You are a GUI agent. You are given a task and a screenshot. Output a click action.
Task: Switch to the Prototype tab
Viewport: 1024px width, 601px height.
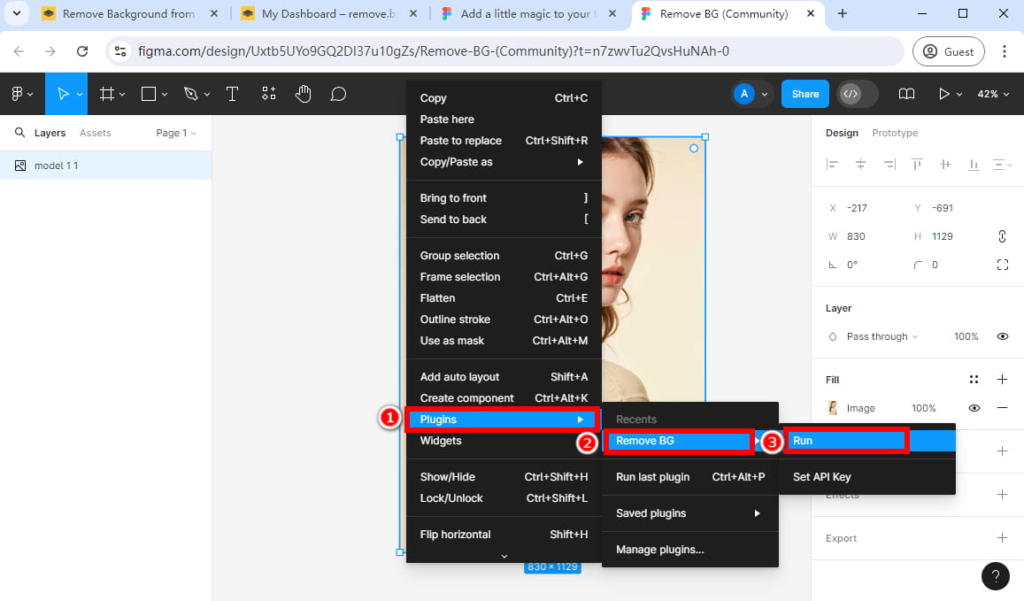tap(894, 131)
